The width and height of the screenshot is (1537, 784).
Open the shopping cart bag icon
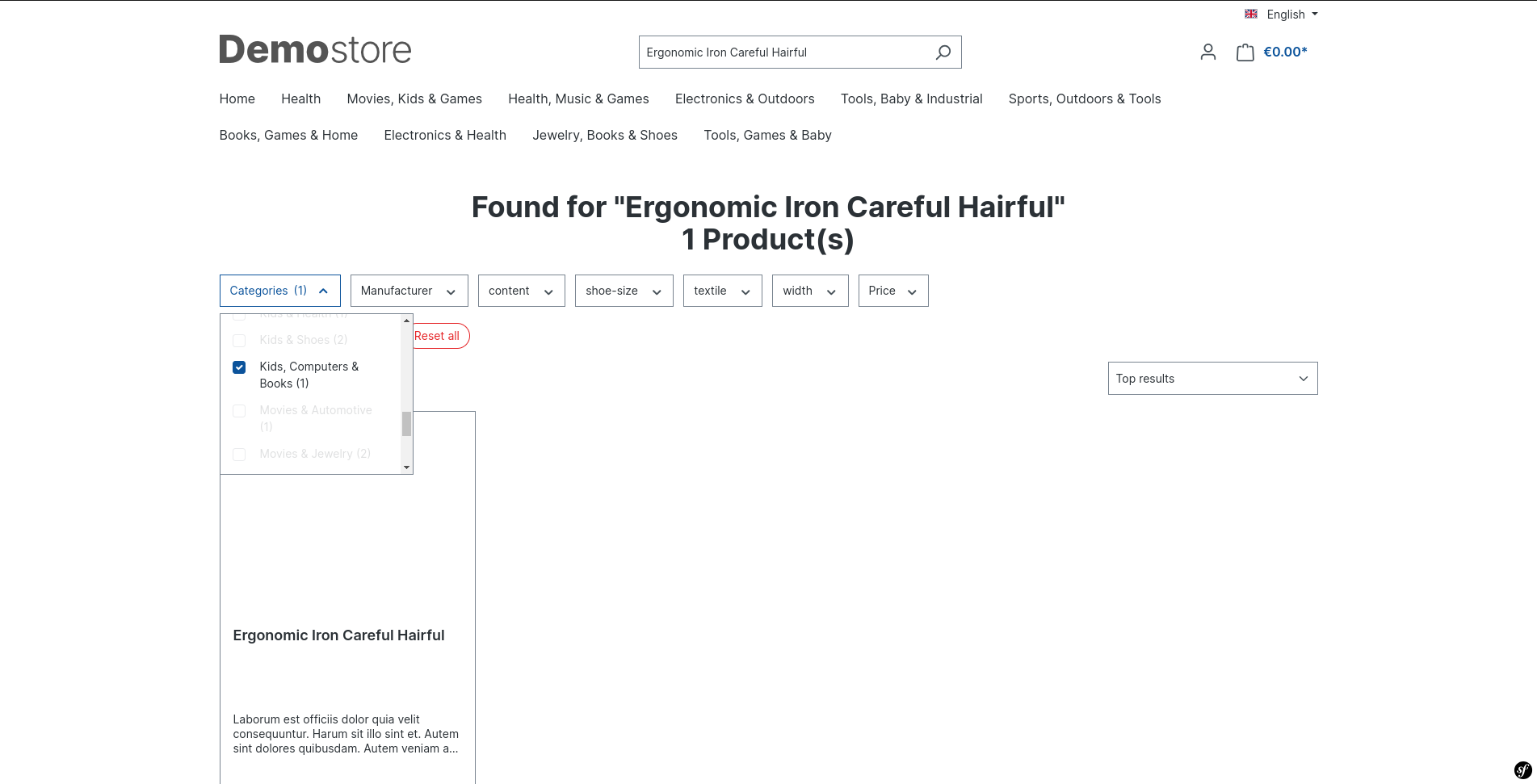tap(1245, 52)
